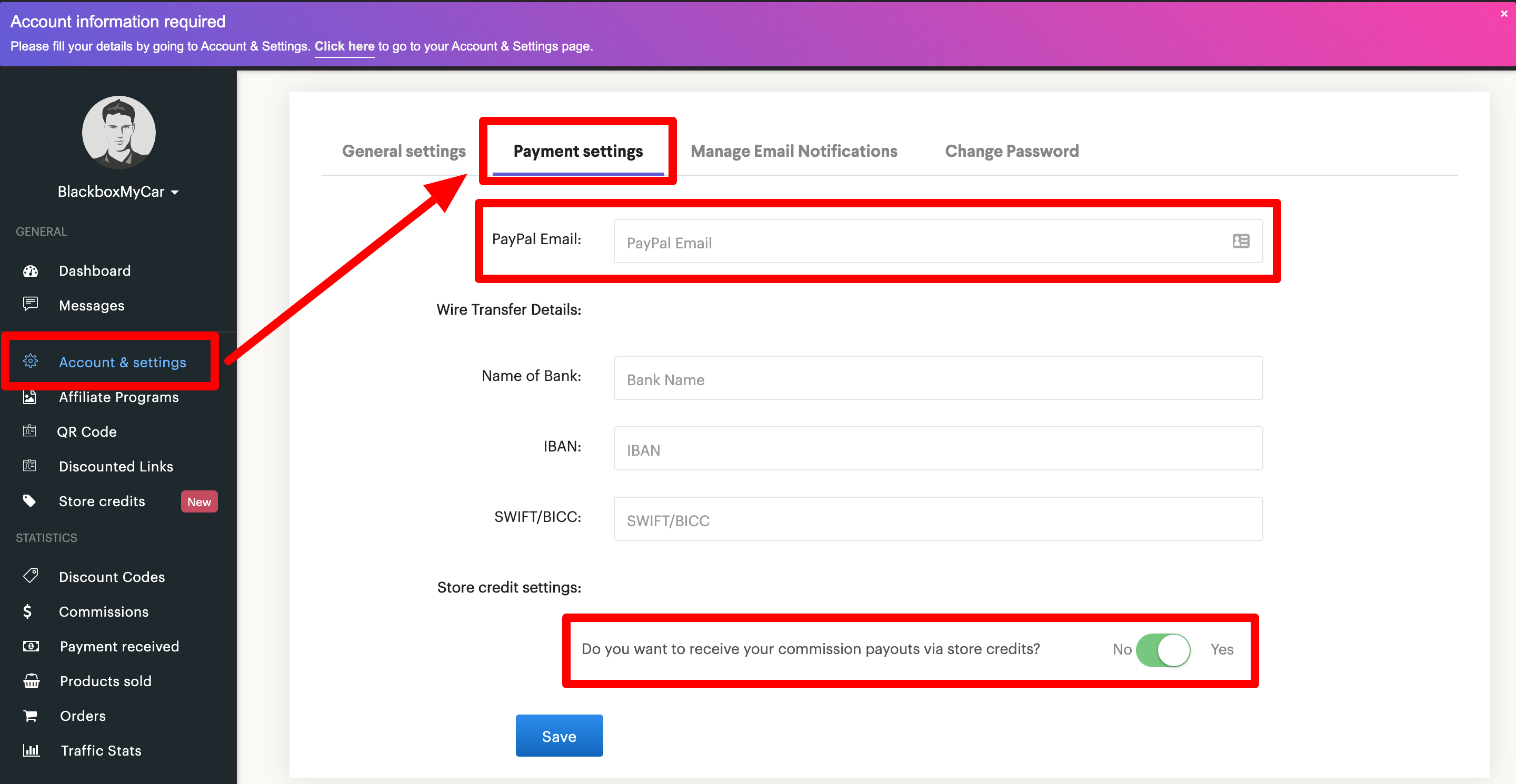Click the Yes label beside the toggle

pyautogui.click(x=1222, y=649)
